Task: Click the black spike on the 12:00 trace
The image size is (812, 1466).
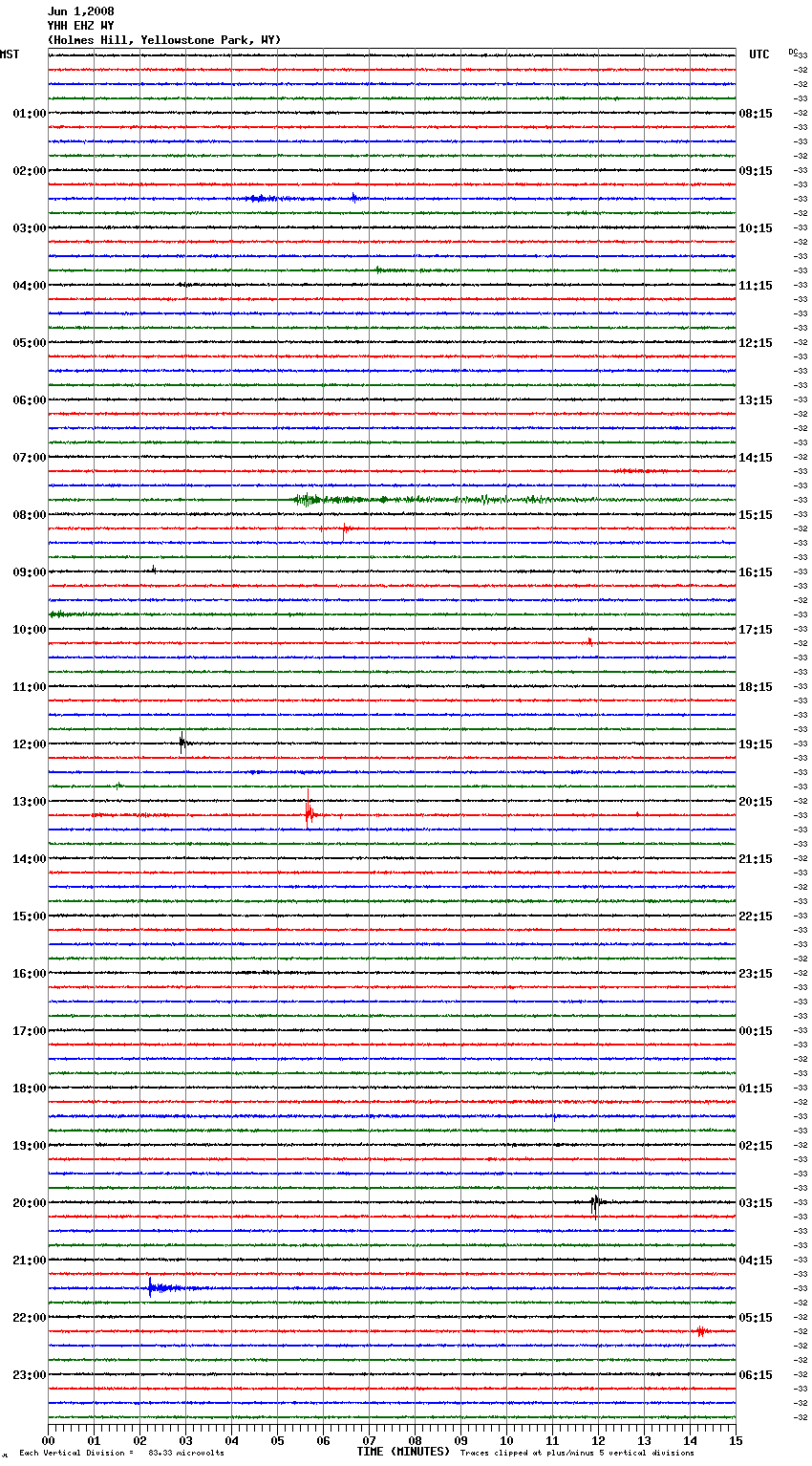Action: coord(182,743)
